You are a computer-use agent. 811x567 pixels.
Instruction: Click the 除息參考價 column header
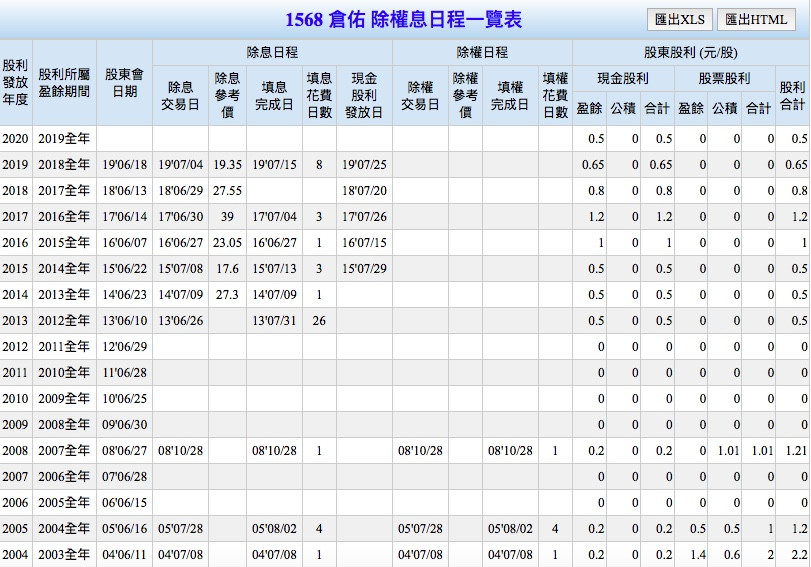(227, 95)
